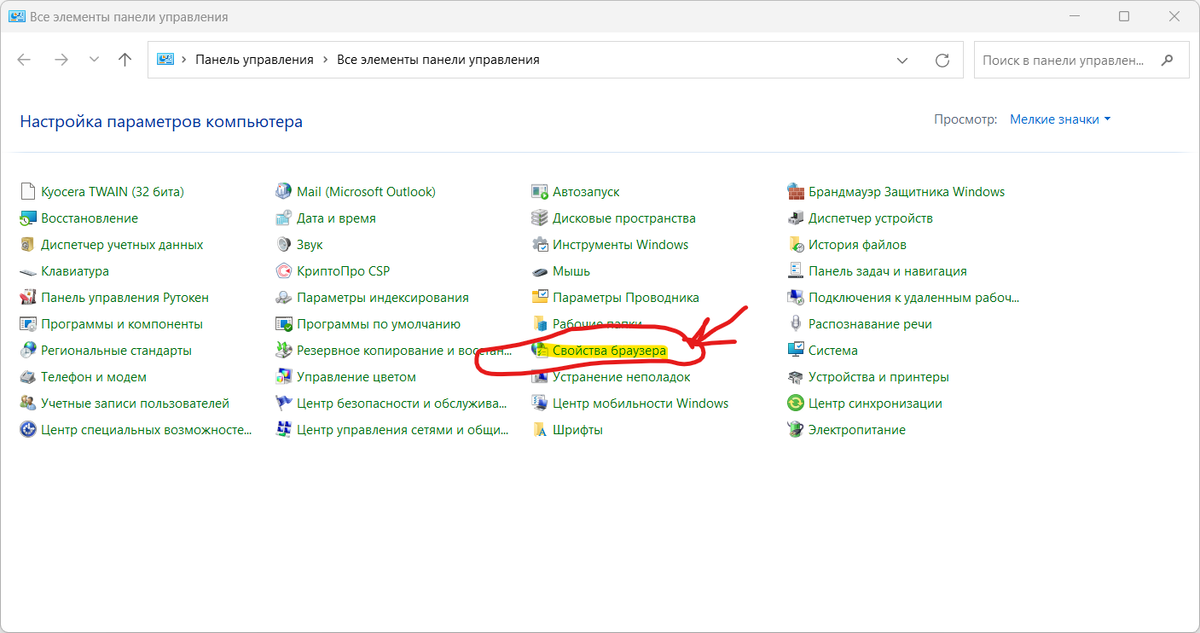This screenshot has width=1200, height=633.
Task: Select the Все элементы панели управления breadcrumb
Action: [x=438, y=60]
